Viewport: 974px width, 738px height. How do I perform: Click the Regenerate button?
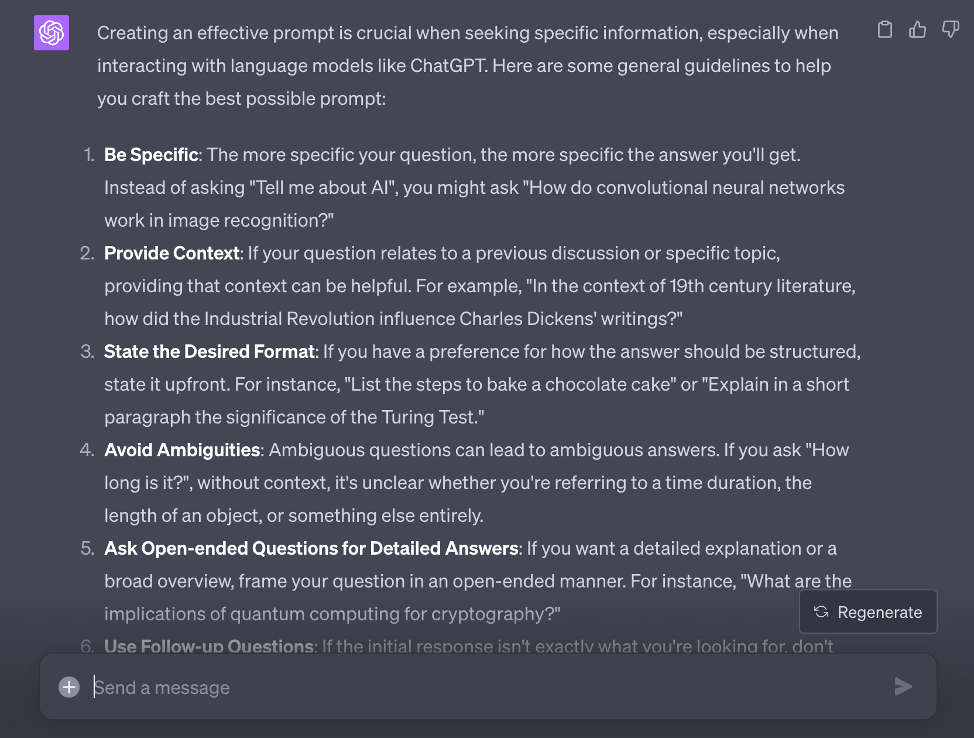click(x=868, y=612)
